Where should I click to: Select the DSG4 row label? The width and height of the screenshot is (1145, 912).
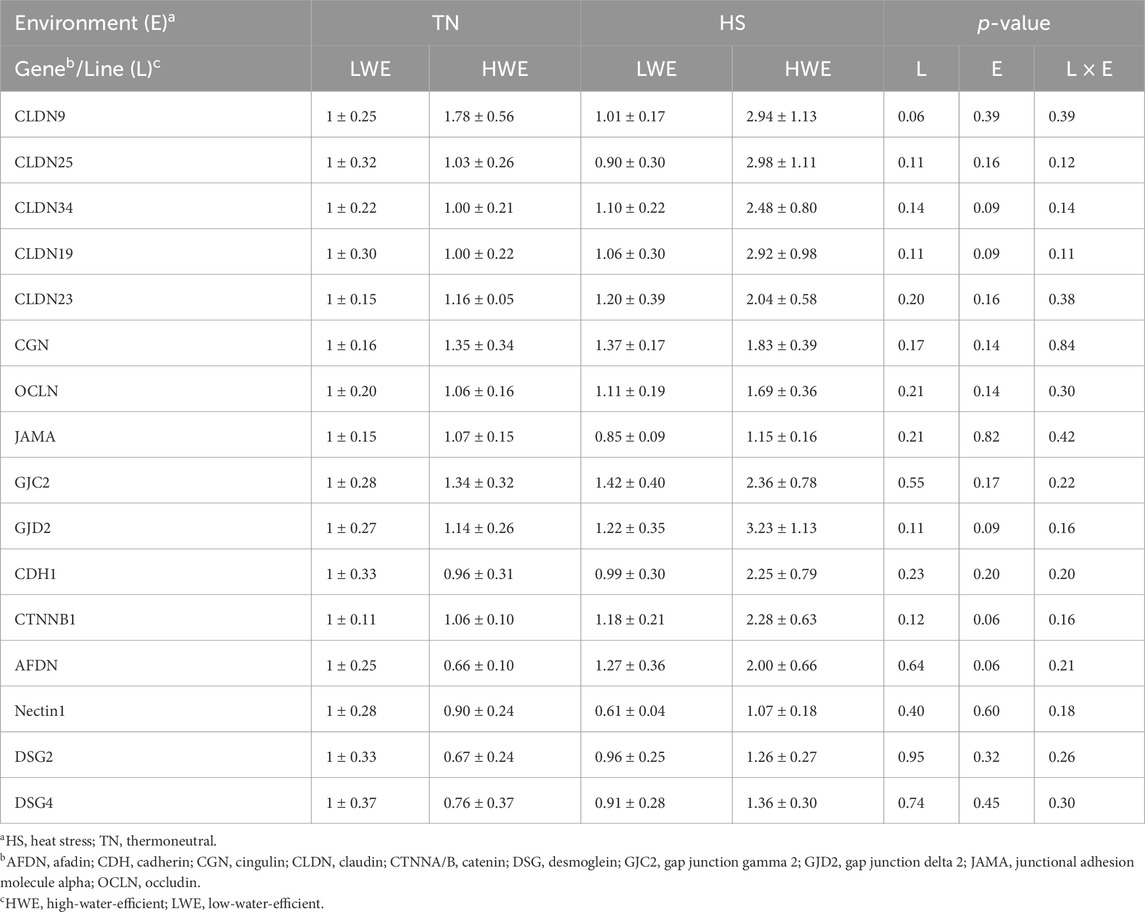pos(34,803)
